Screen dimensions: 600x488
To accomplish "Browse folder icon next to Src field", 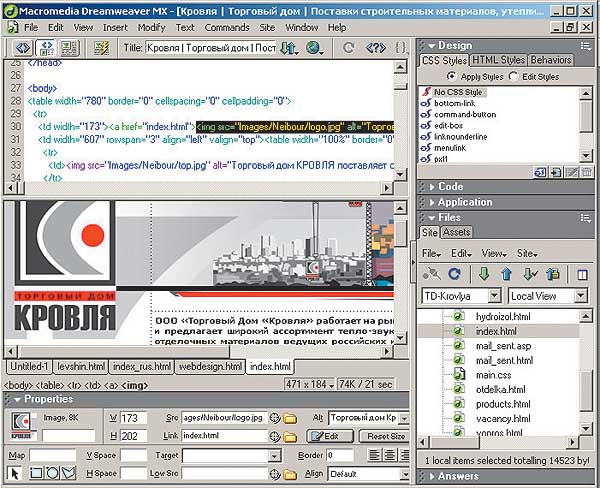I will (x=290, y=418).
